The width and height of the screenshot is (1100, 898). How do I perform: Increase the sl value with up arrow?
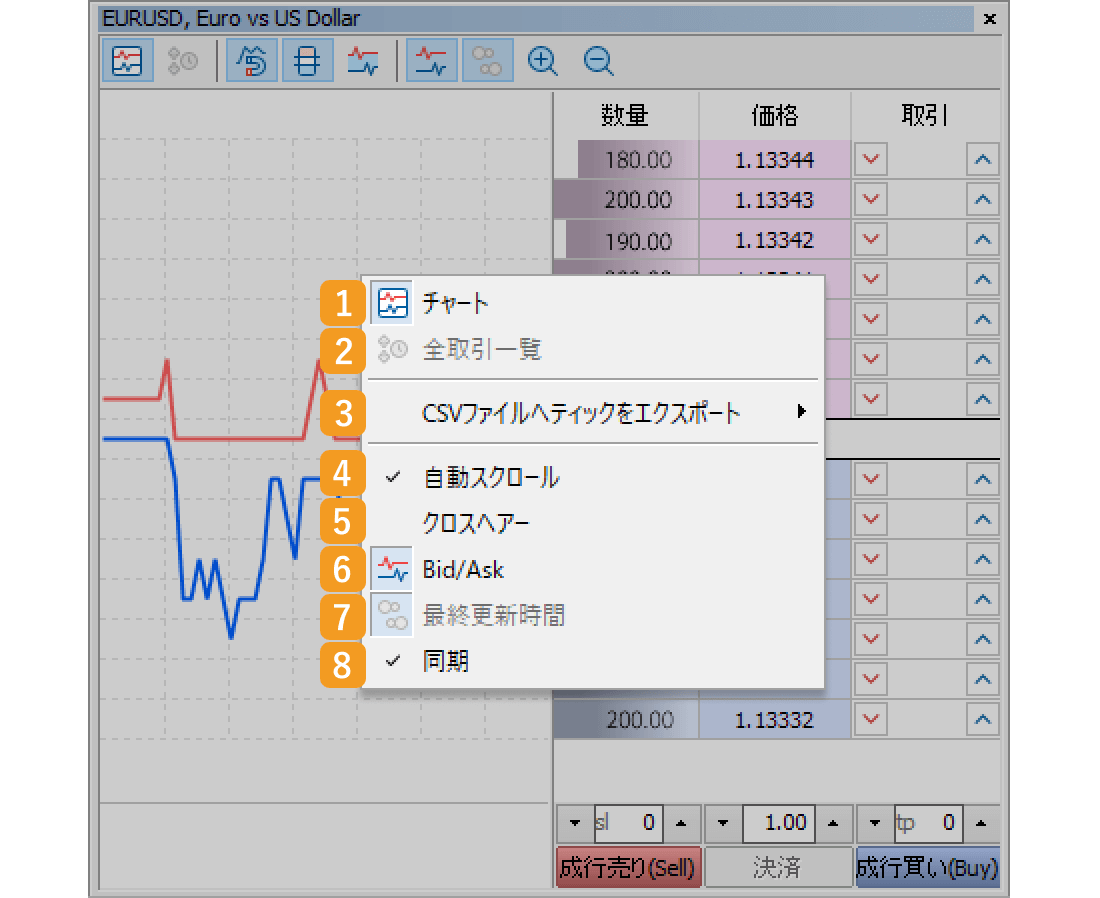[x=680, y=823]
